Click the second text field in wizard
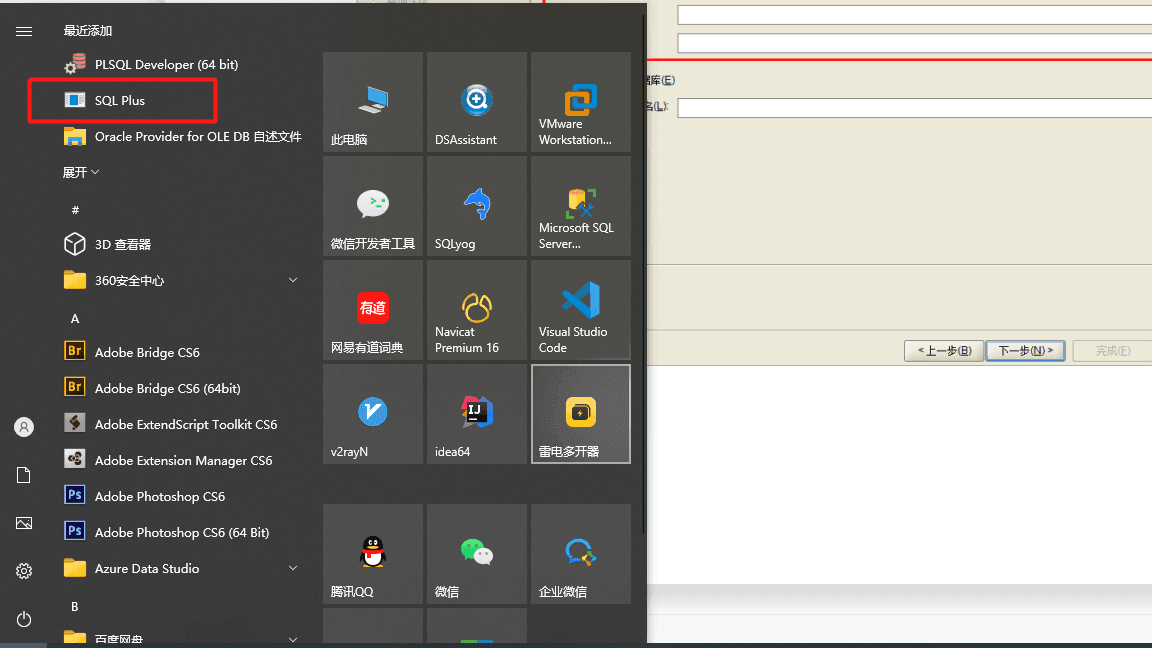This screenshot has height=648, width=1152. click(915, 43)
